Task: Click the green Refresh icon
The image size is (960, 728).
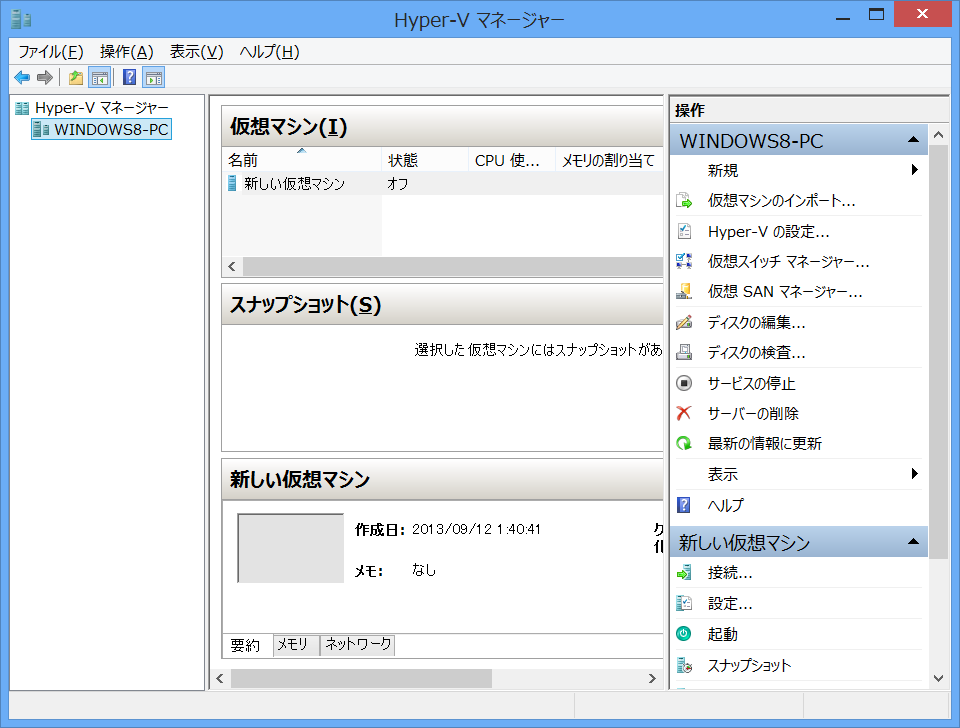Action: click(684, 443)
